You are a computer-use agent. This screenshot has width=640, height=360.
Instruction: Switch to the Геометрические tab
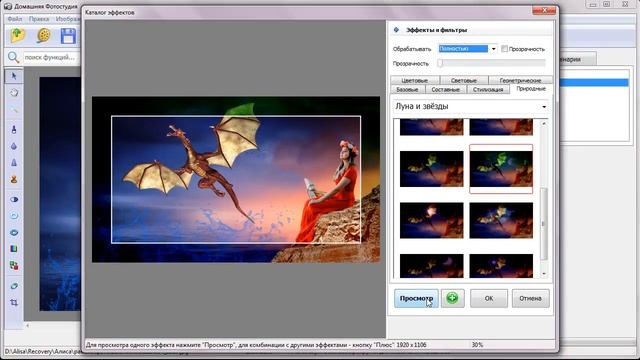click(520, 80)
